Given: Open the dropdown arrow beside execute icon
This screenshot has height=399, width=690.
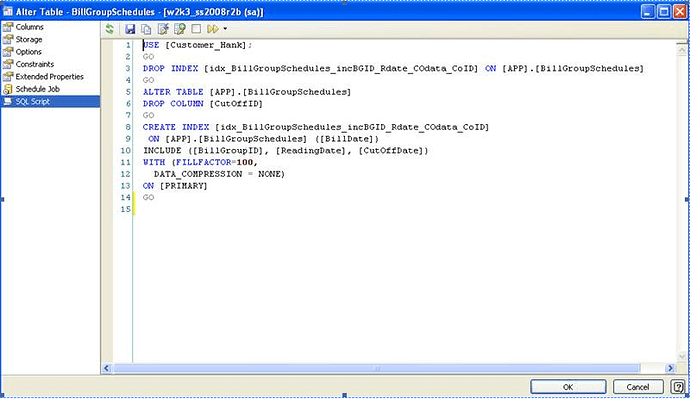Looking at the screenshot, I should tap(225, 29).
